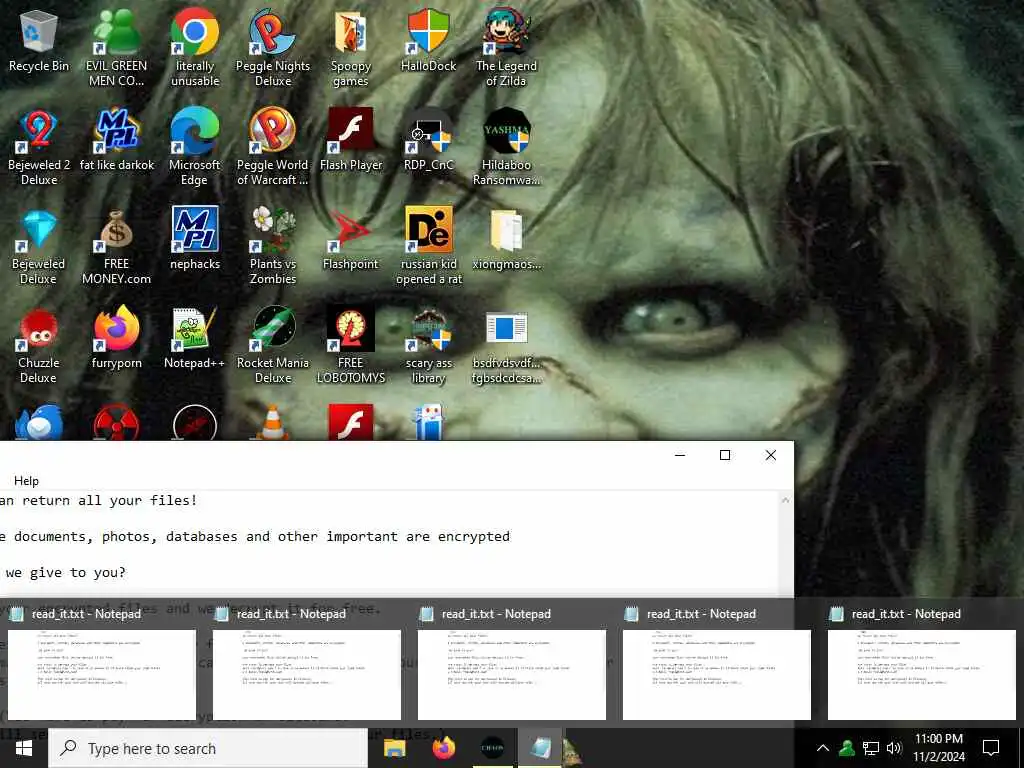Open the clock showing 11:00 PM
This screenshot has height=768, width=1024.
938,748
